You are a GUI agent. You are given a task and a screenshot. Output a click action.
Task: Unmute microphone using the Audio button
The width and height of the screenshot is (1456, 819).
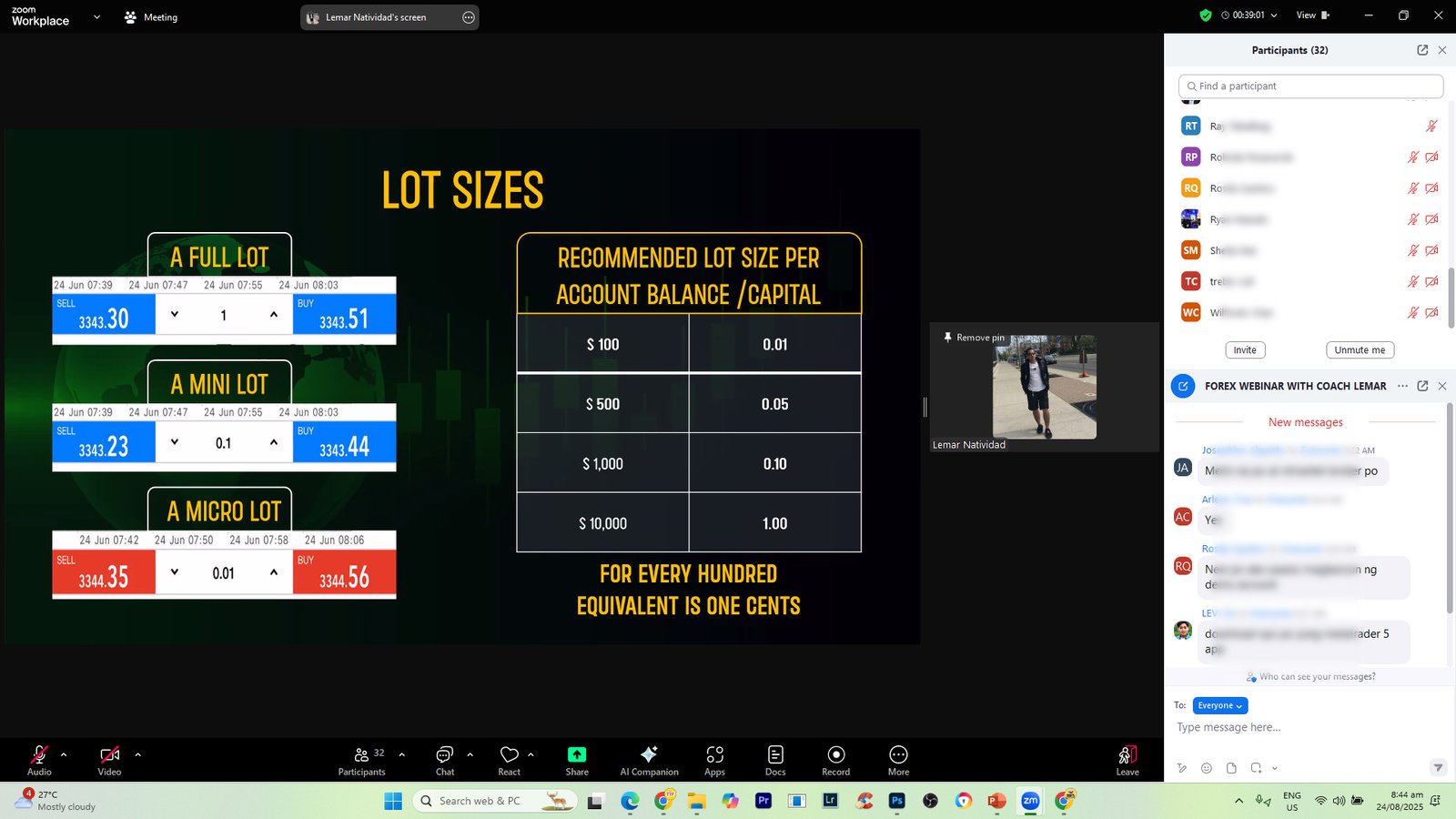[x=39, y=760]
